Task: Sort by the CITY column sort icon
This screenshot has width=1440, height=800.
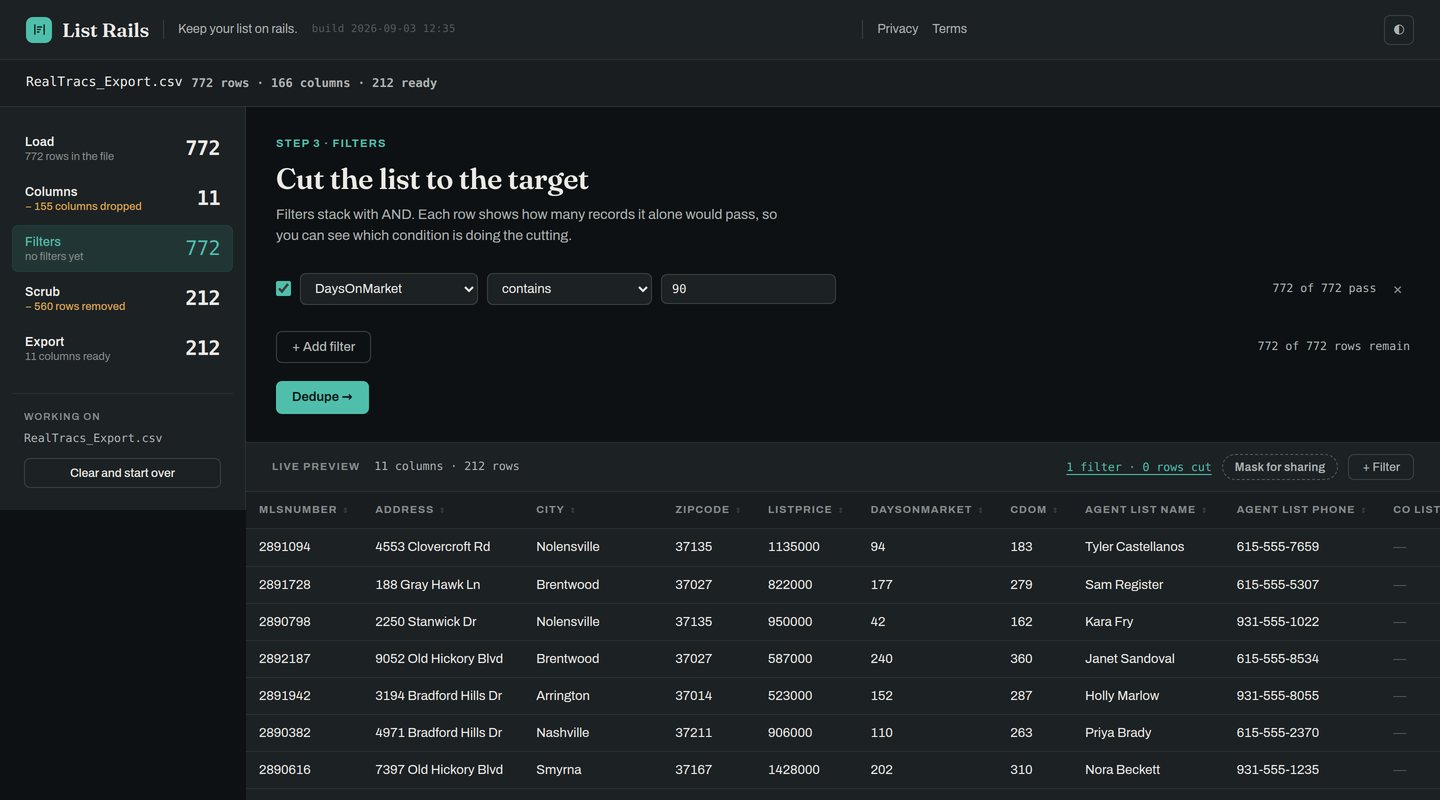Action: (x=573, y=510)
